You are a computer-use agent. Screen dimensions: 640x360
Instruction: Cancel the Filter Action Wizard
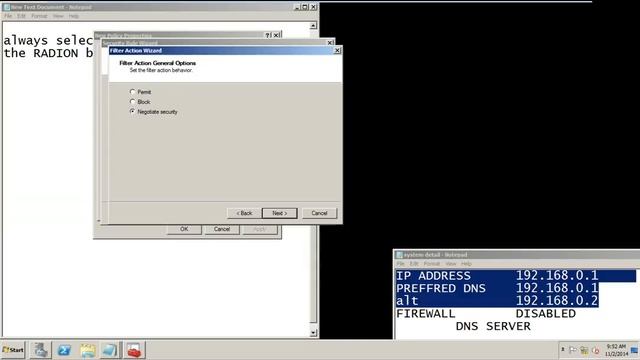click(319, 213)
